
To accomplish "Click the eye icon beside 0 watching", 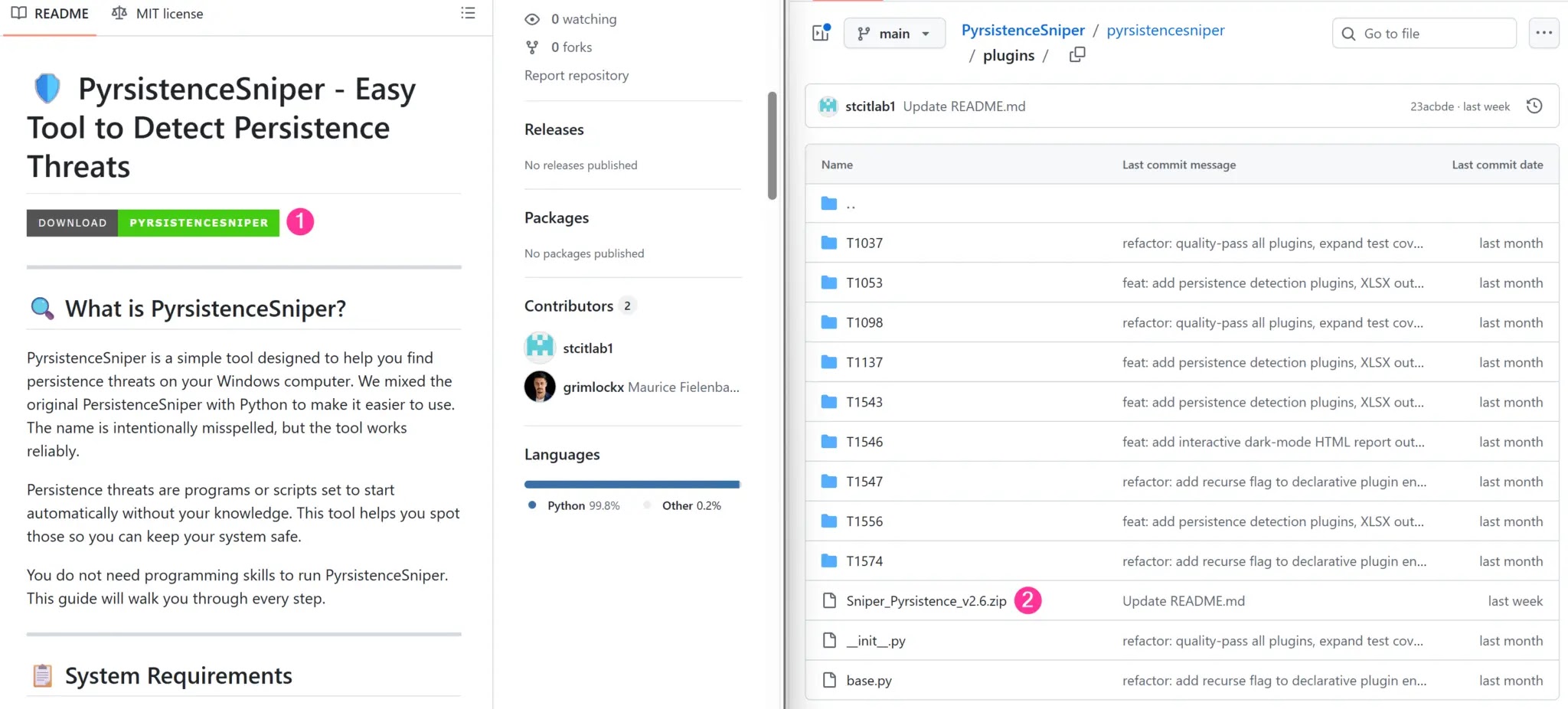I will [x=532, y=19].
